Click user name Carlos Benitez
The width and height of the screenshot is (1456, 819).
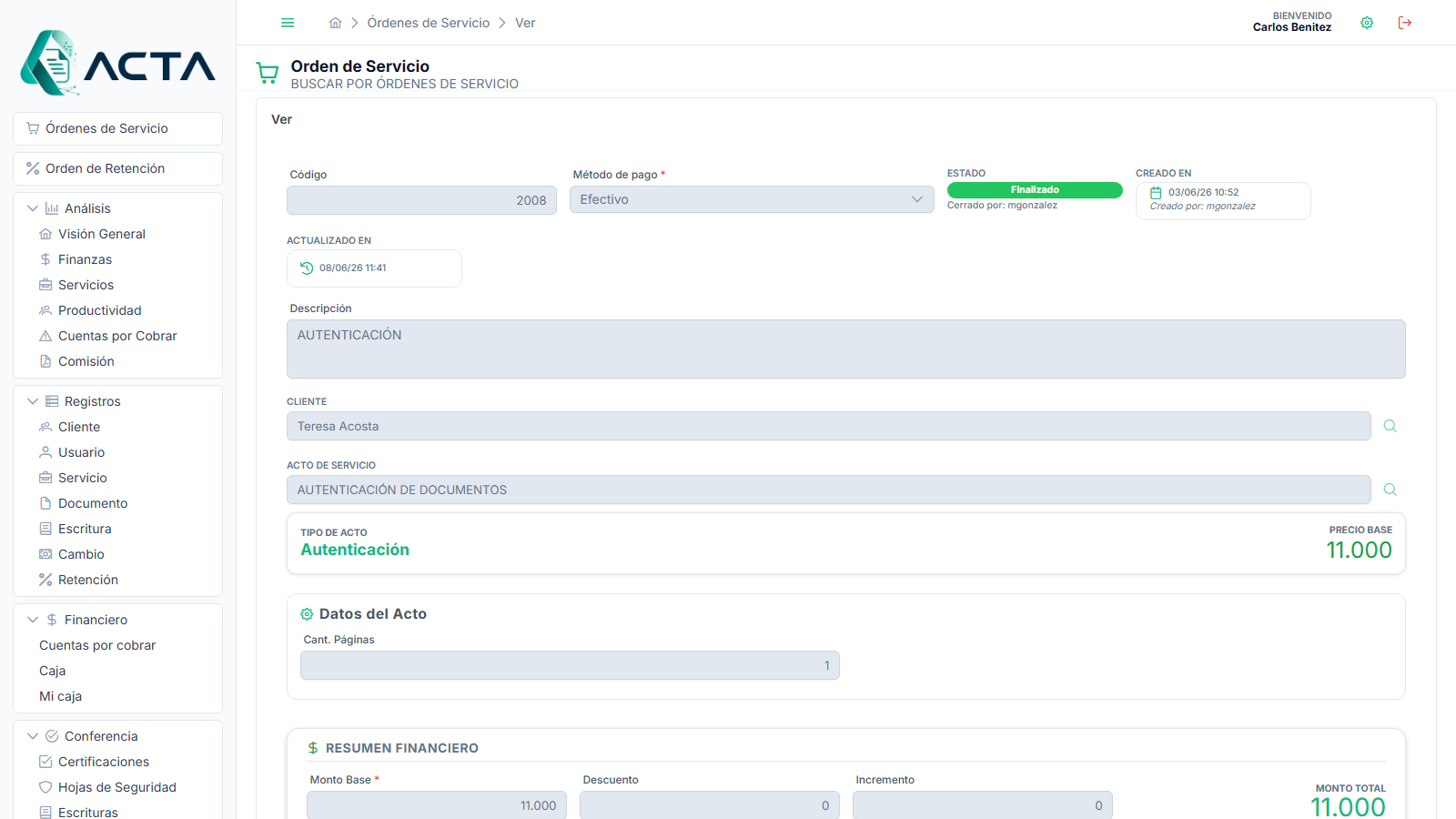[x=1292, y=27]
